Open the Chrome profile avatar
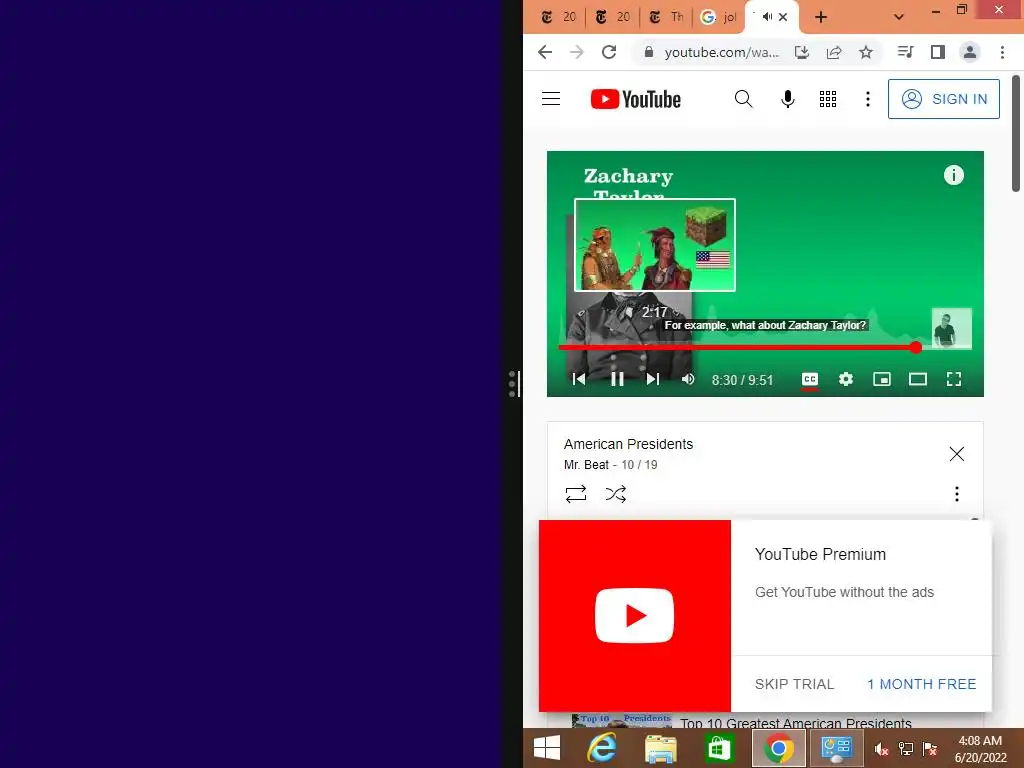Image resolution: width=1024 pixels, height=768 pixels. pyautogui.click(x=970, y=52)
